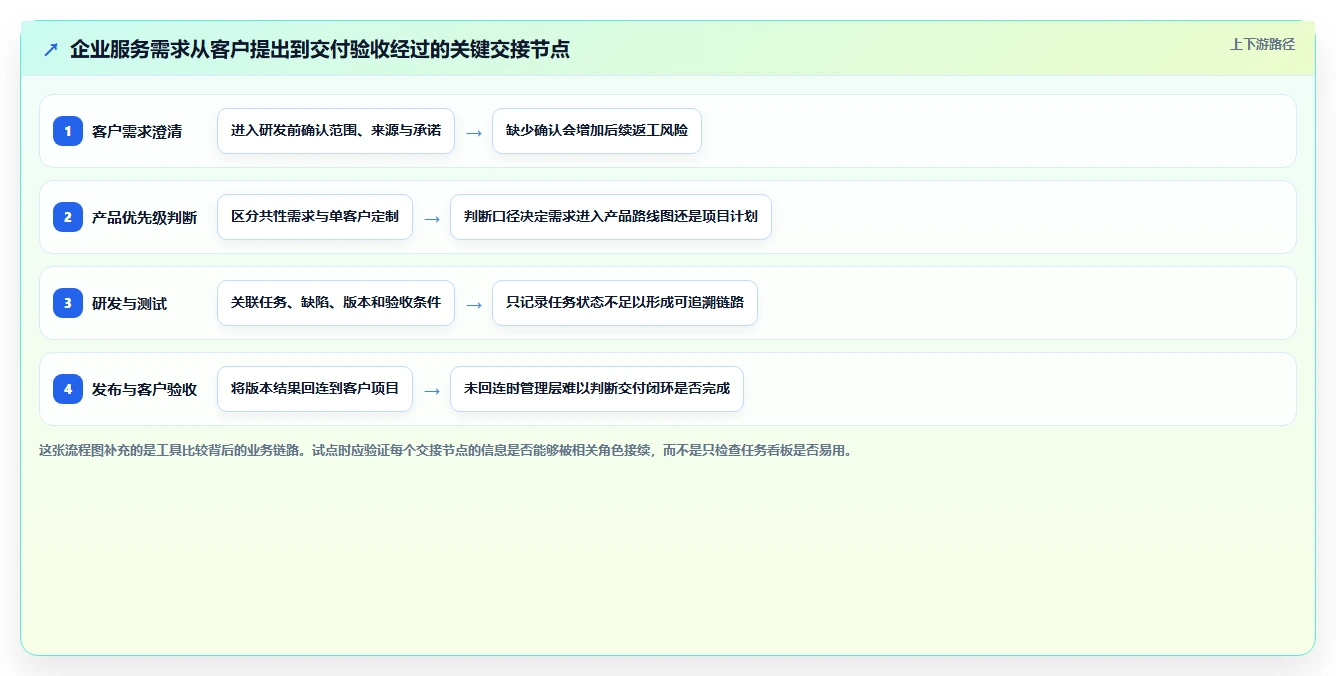This screenshot has height=676, width=1336.
Task: Select the step 1 number badge
Action: [x=68, y=131]
